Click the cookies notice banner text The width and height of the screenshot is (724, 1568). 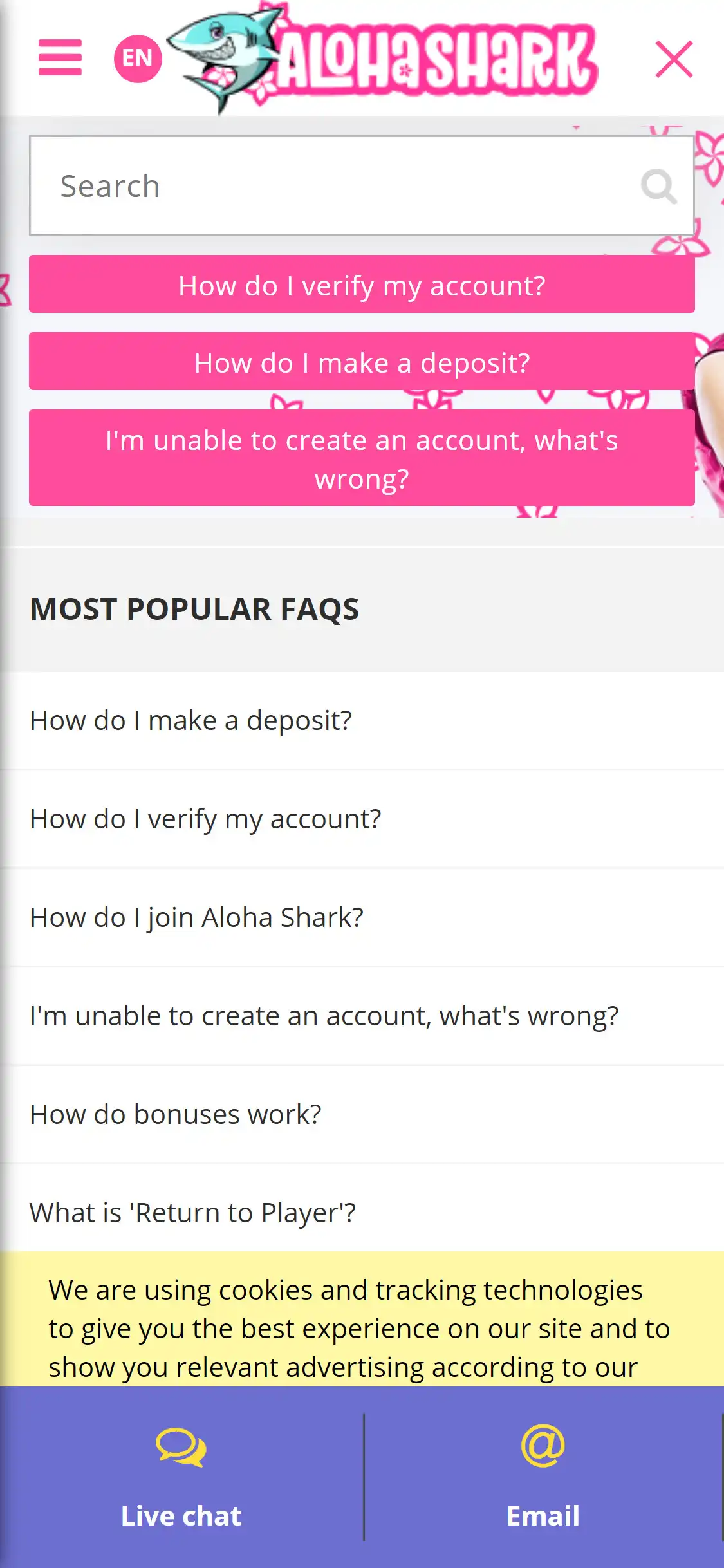pos(359,1329)
